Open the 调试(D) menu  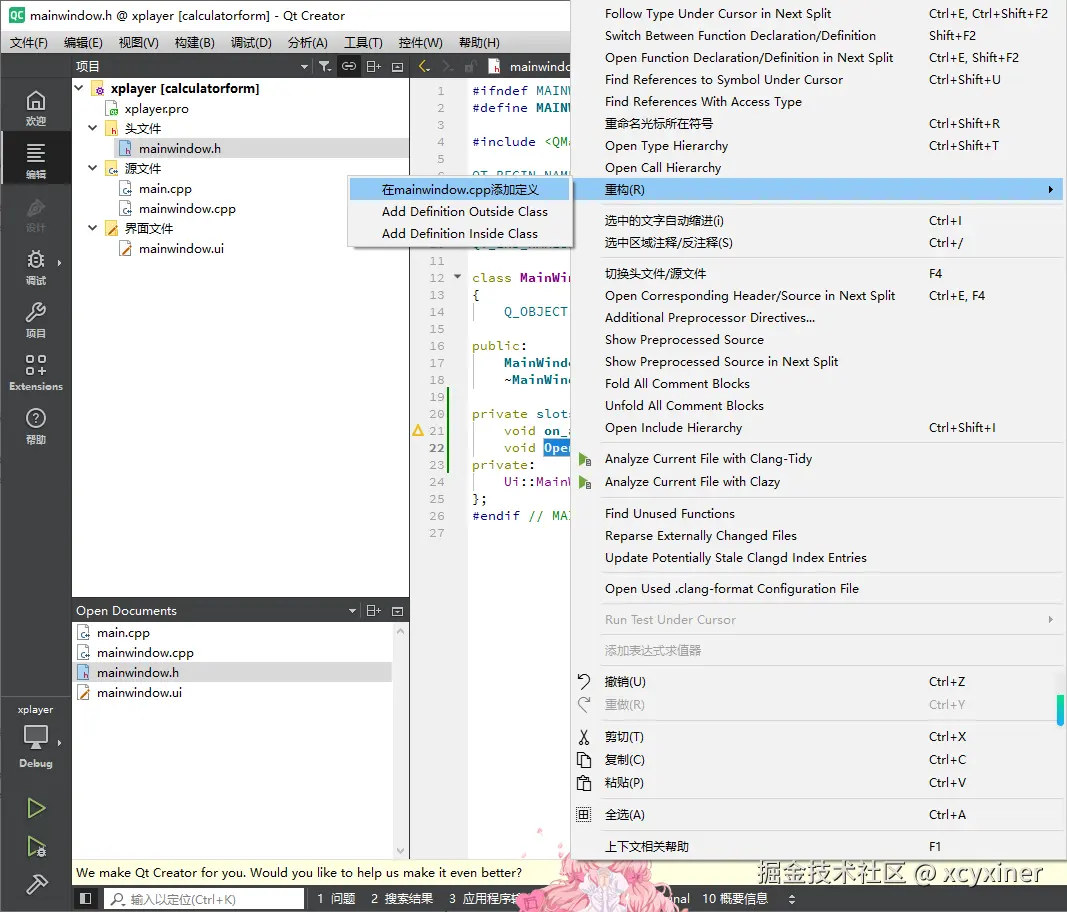pyautogui.click(x=251, y=42)
